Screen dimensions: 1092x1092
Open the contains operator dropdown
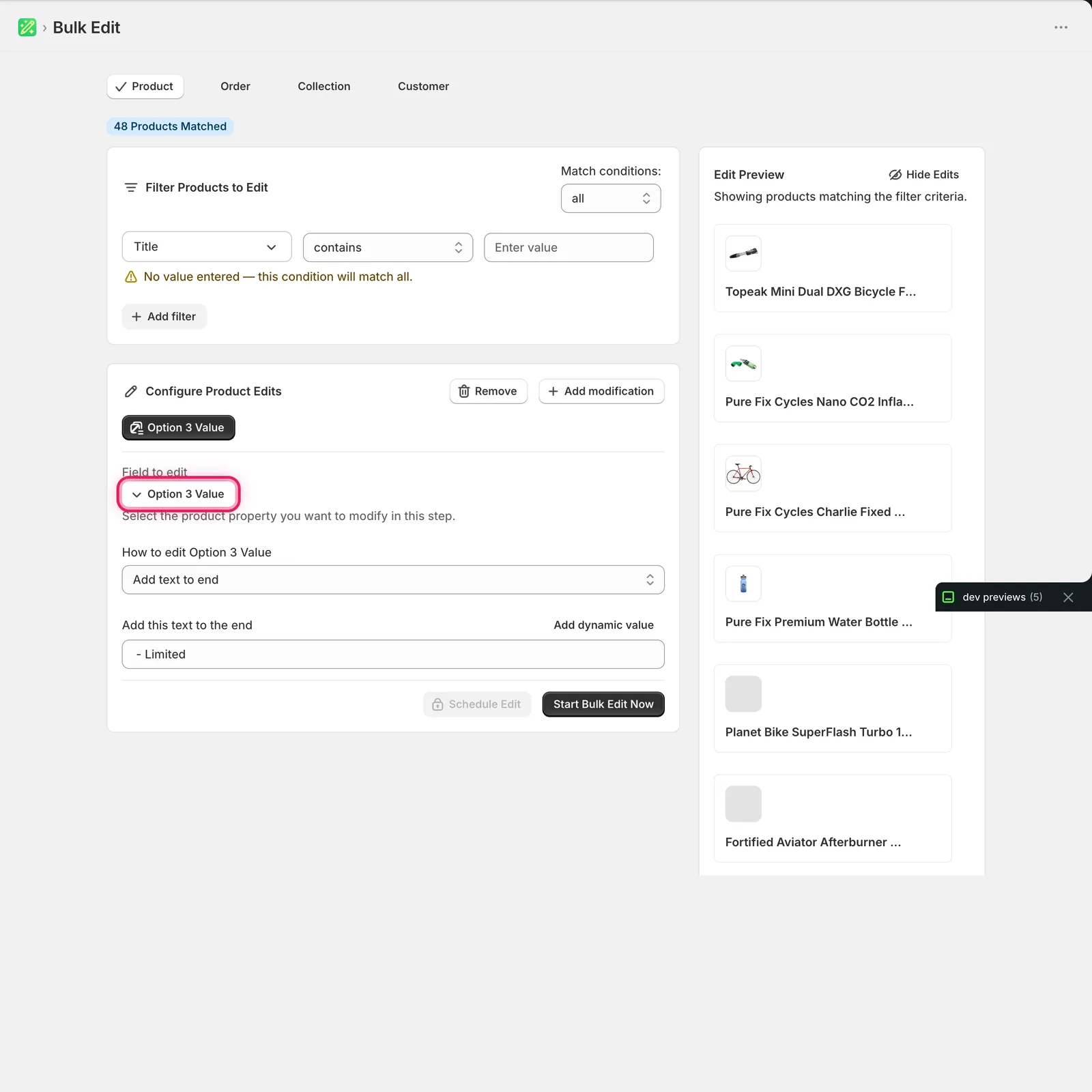388,248
